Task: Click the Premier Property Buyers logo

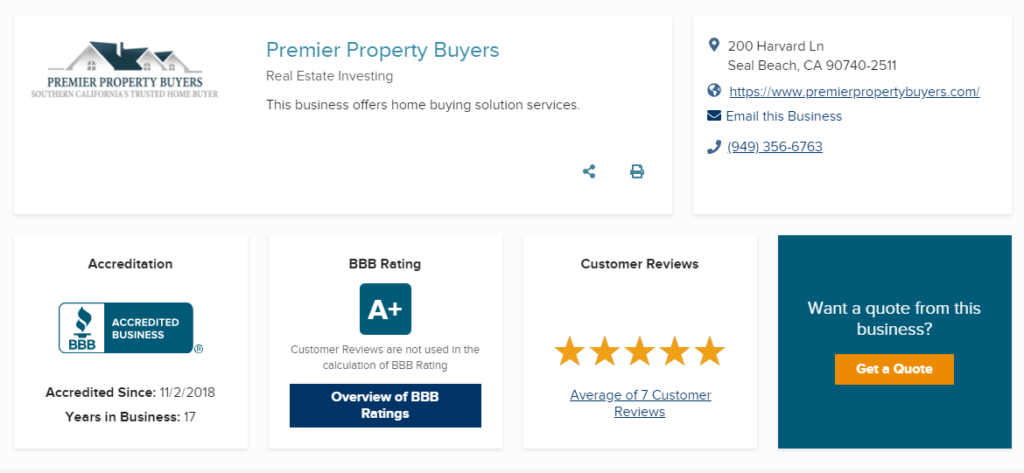Action: pyautogui.click(x=125, y=70)
